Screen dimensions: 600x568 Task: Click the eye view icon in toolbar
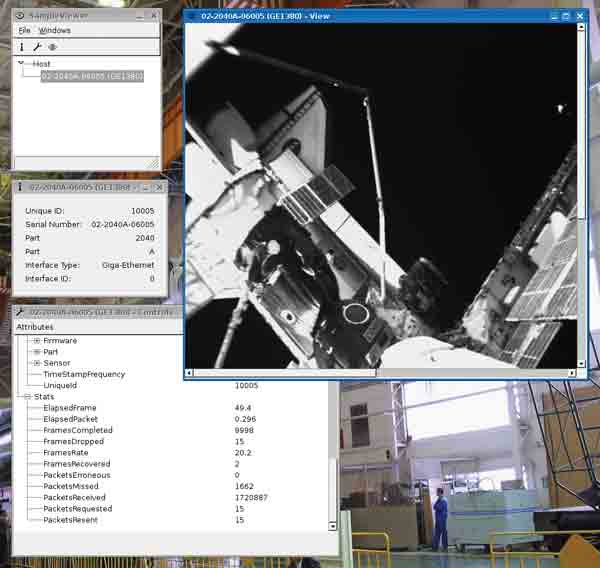[x=53, y=47]
